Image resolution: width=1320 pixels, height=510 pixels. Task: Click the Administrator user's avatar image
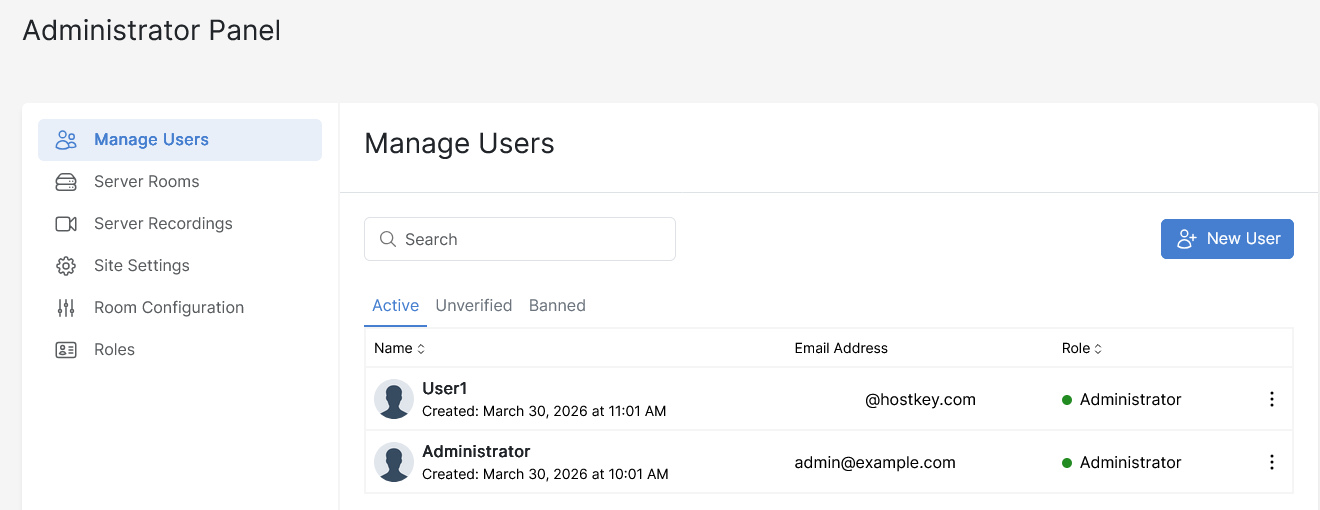click(394, 462)
